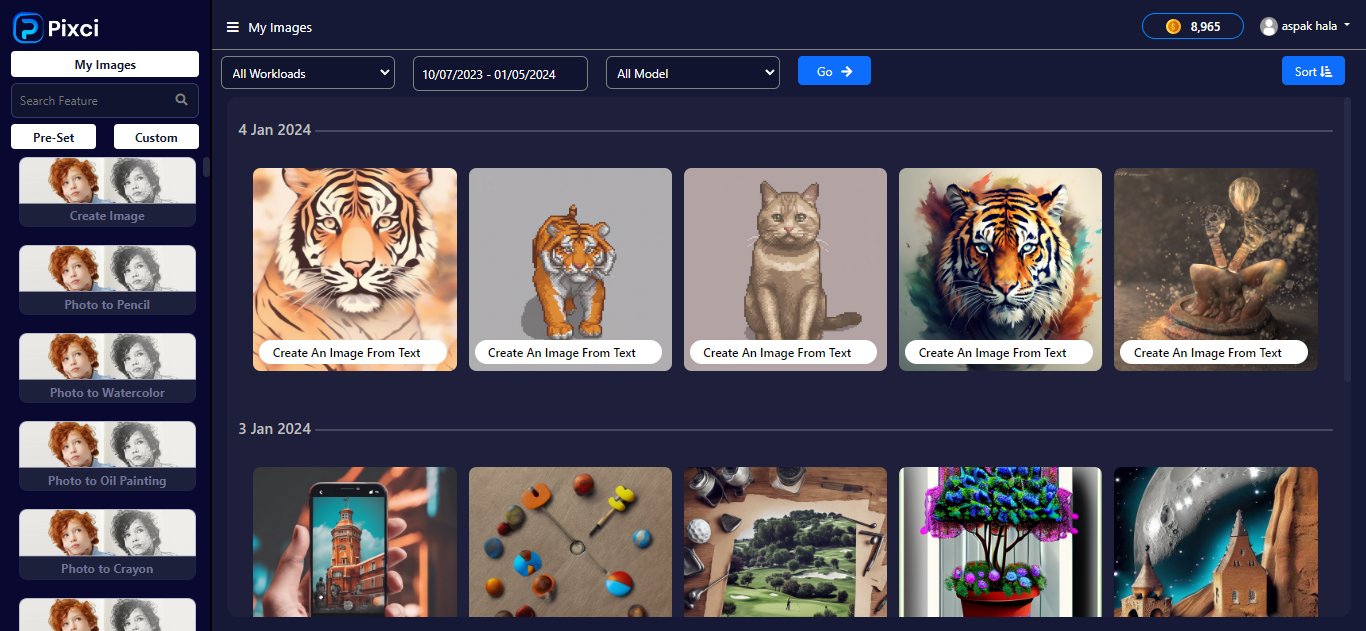Viewport: 1366px width, 631px height.
Task: Click the Pixci logo icon
Action: [x=28, y=28]
